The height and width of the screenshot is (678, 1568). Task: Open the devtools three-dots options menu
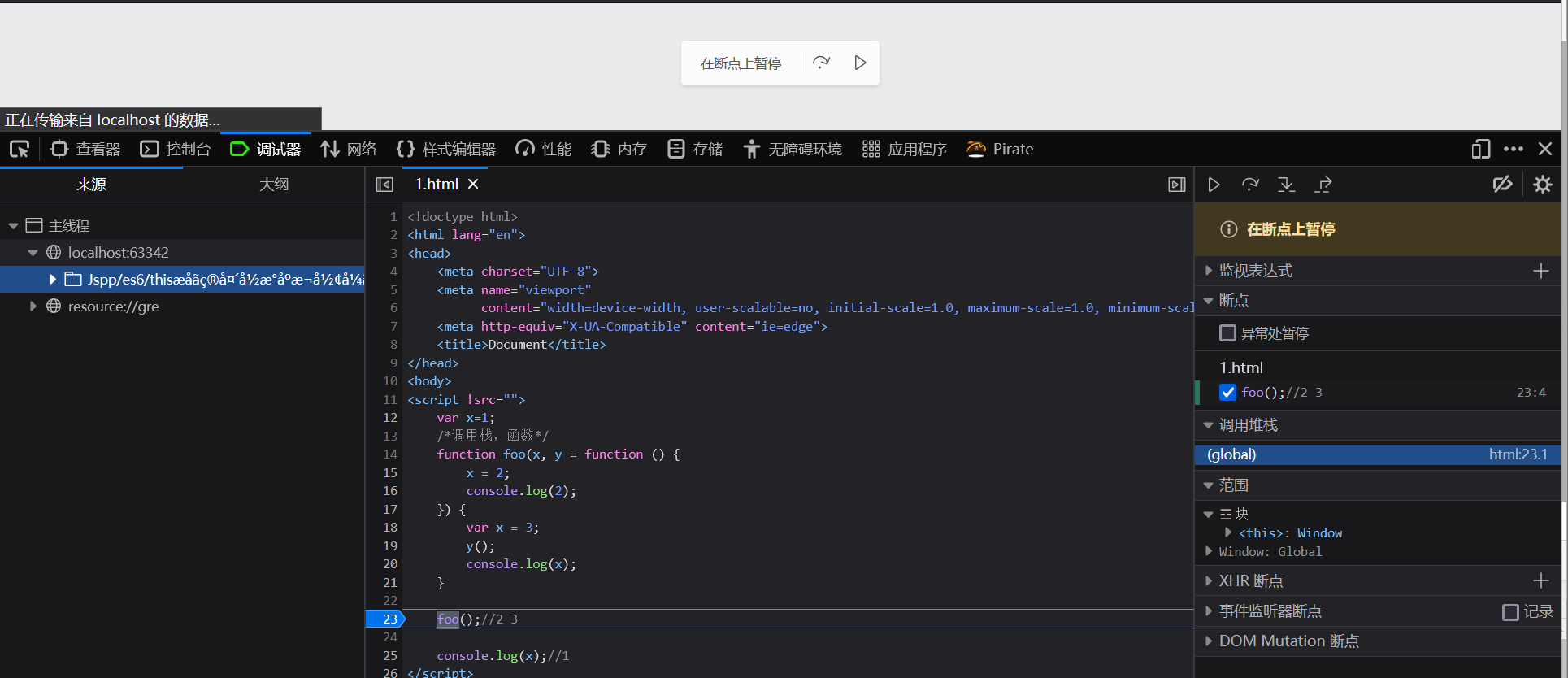click(1514, 150)
